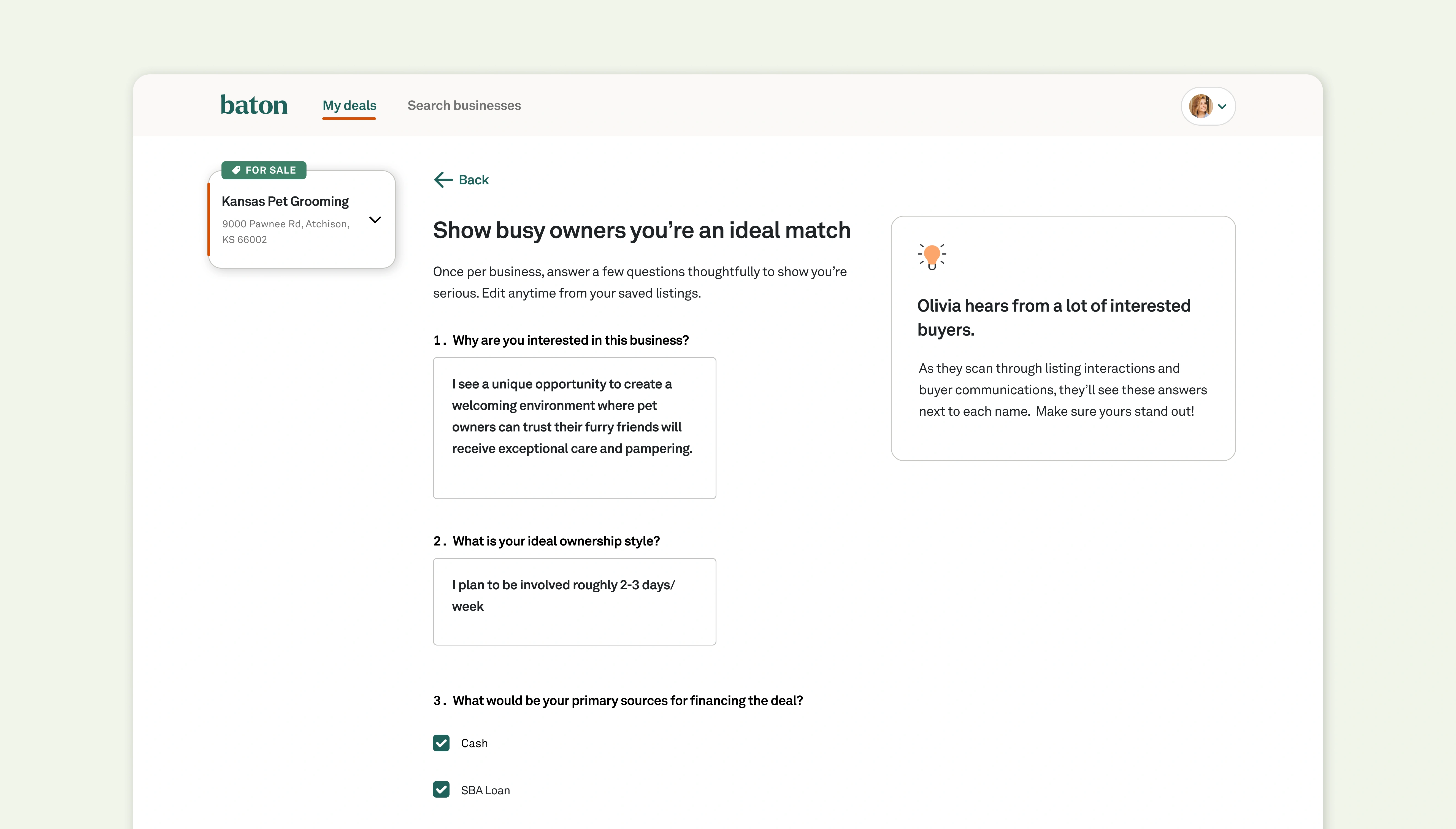Expand the Kansas Pet Grooming card chevron

point(375,220)
